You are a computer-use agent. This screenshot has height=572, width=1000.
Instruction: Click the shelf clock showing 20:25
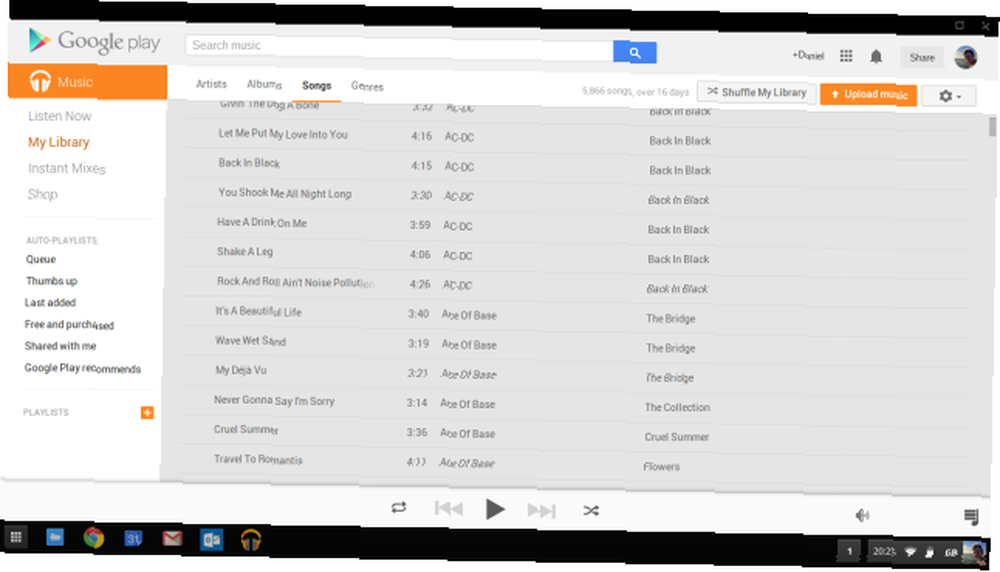(x=884, y=551)
